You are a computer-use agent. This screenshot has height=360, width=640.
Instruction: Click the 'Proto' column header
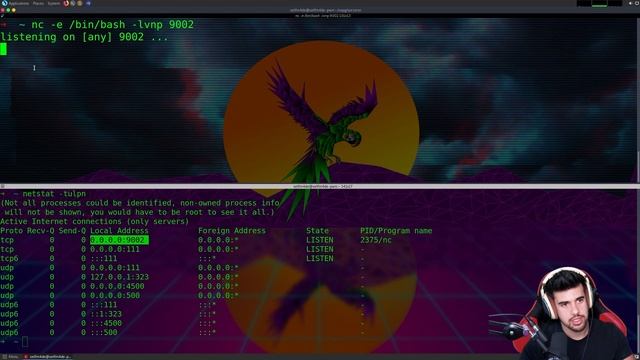pyautogui.click(x=11, y=231)
